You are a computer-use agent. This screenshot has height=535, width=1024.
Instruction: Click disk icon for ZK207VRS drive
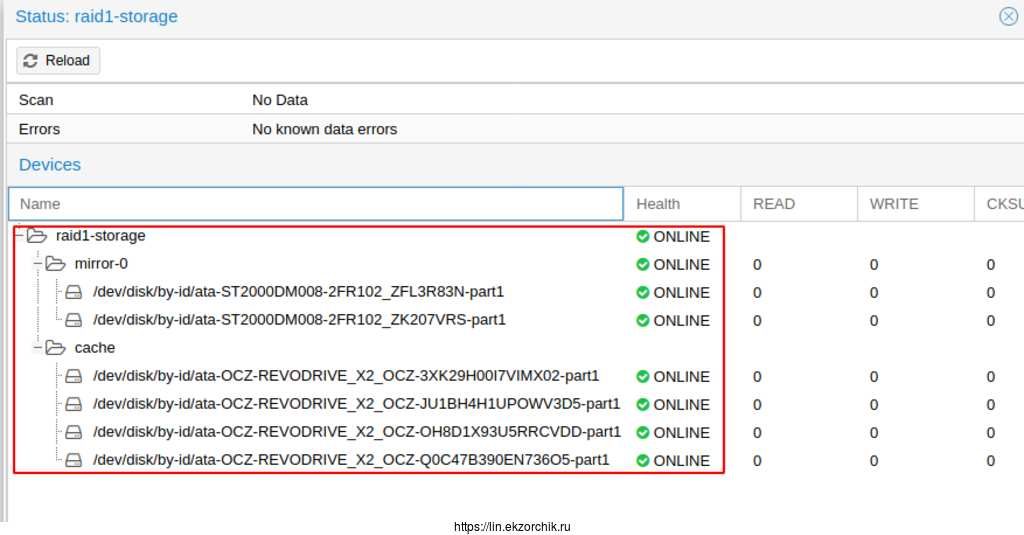[x=74, y=320]
